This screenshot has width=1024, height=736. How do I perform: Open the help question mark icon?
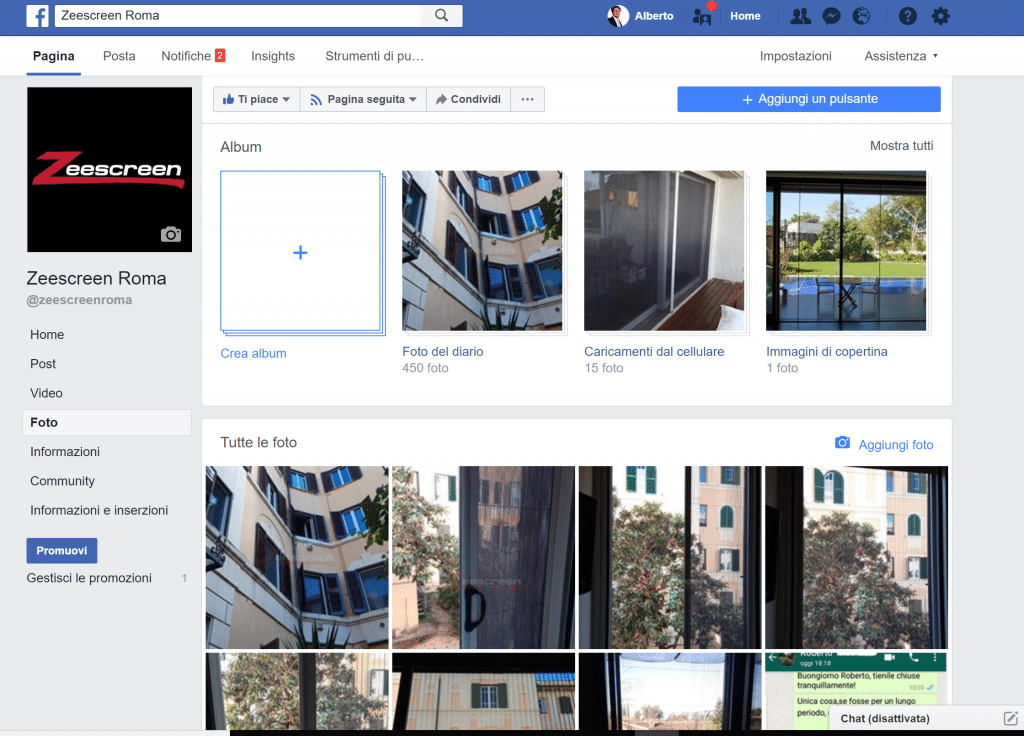click(x=907, y=16)
